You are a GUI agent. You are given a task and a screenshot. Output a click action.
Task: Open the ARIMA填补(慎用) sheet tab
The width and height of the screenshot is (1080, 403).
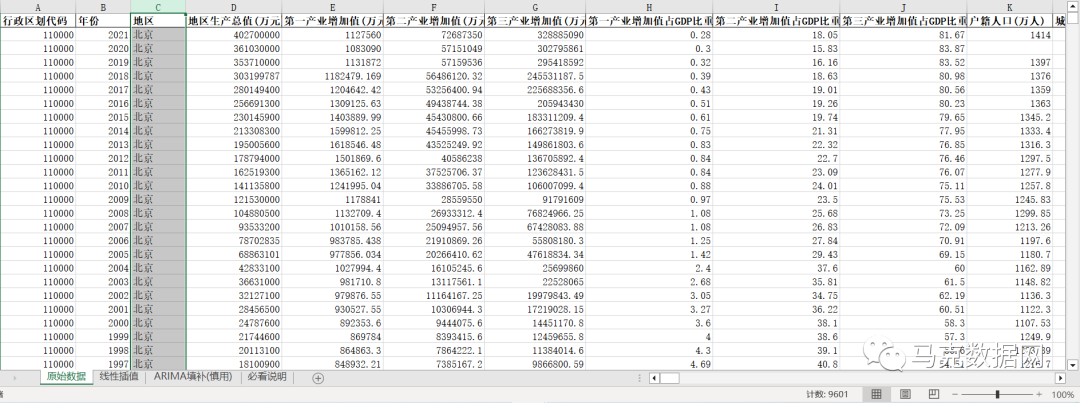click(x=194, y=377)
